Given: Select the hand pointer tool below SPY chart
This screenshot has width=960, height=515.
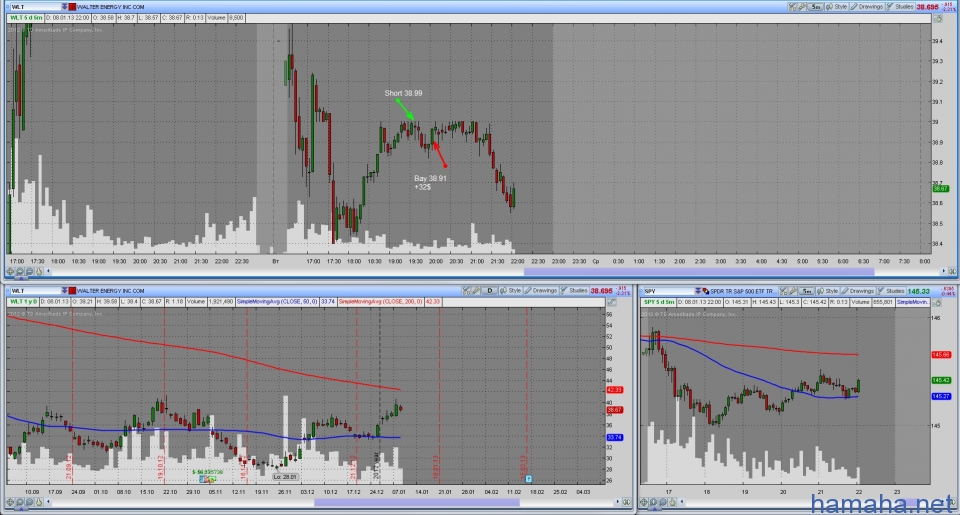Looking at the screenshot, I should click(672, 502).
